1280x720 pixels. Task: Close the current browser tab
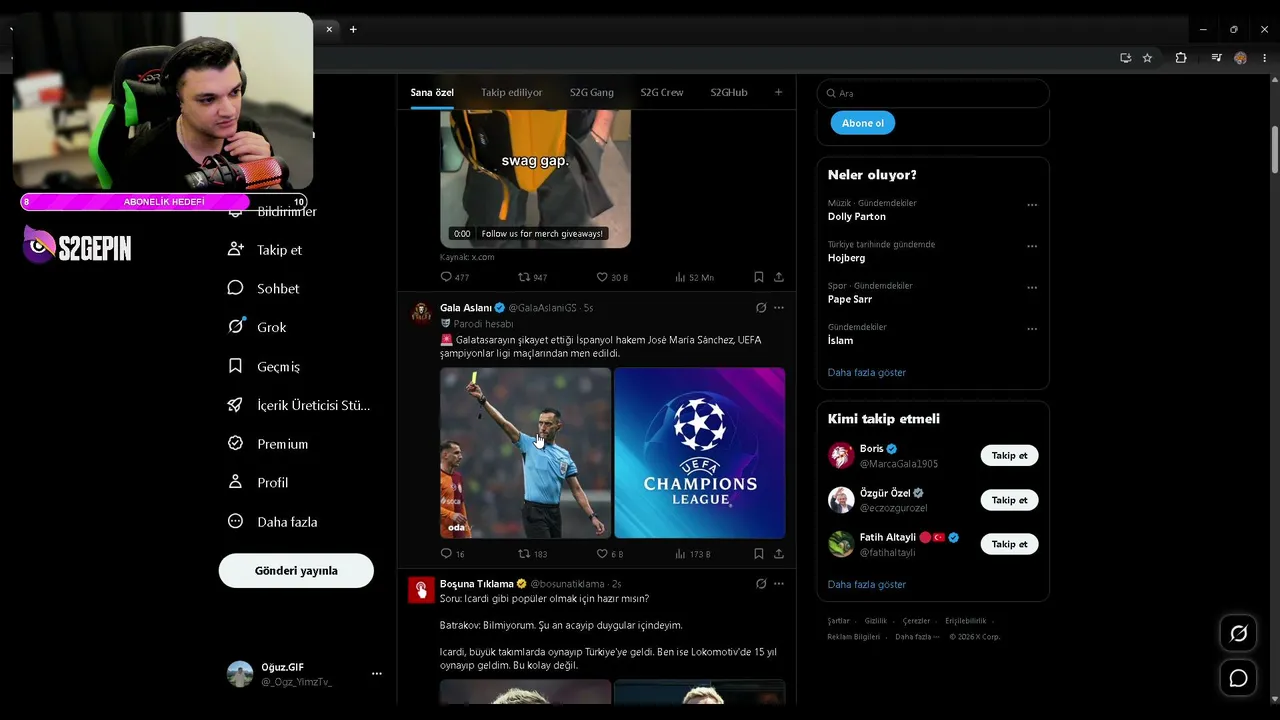(x=329, y=29)
